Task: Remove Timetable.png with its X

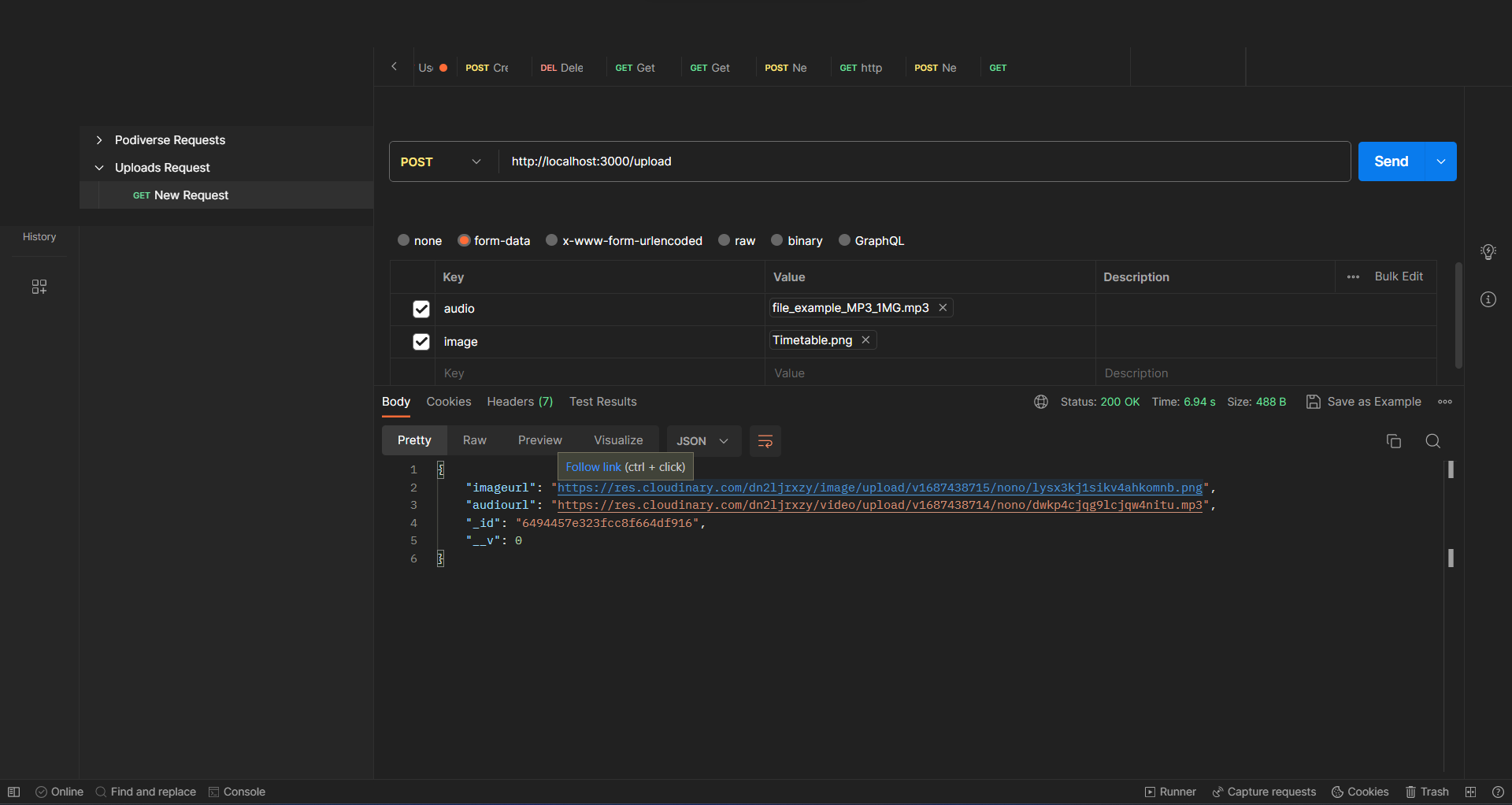Action: [865, 340]
